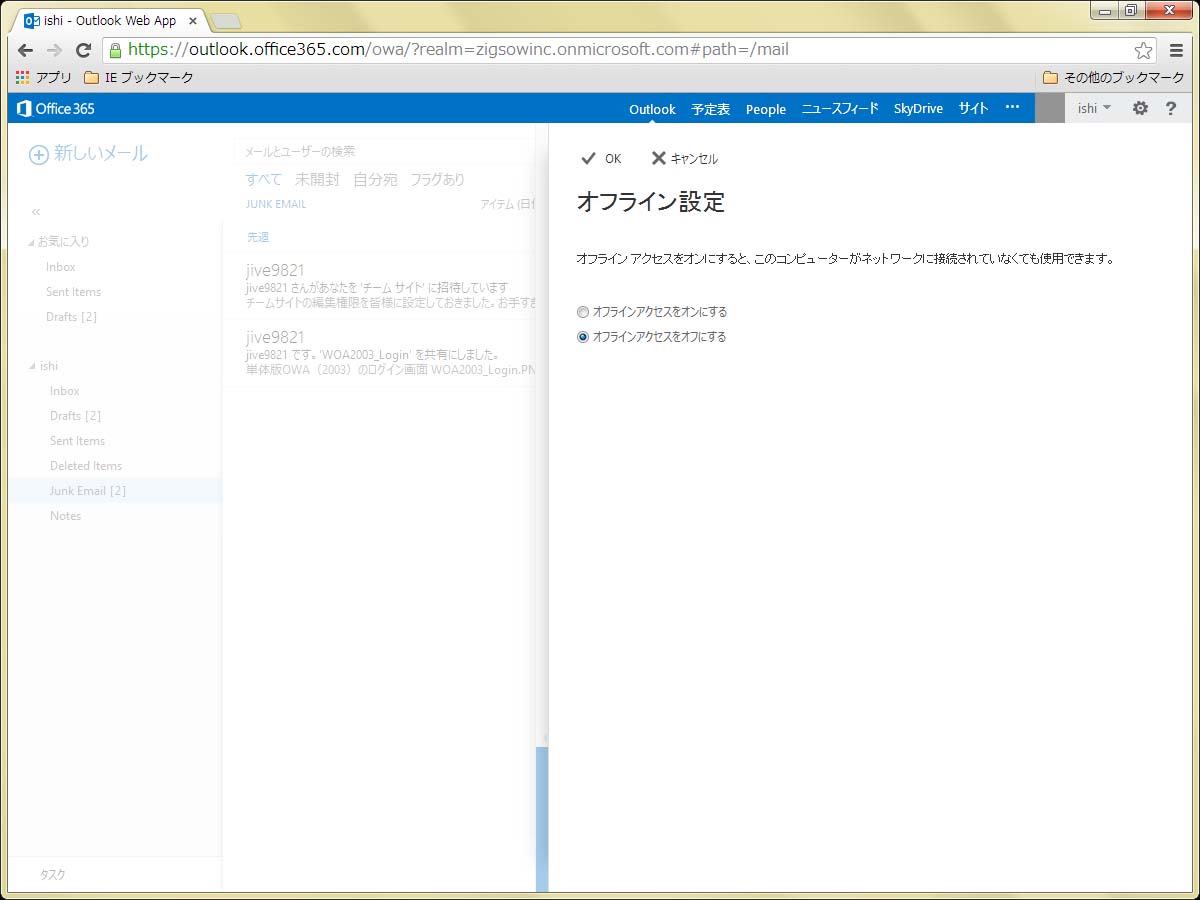Click the JUNK EMAIL folder heading
This screenshot has height=900, width=1200.
pyautogui.click(x=276, y=204)
